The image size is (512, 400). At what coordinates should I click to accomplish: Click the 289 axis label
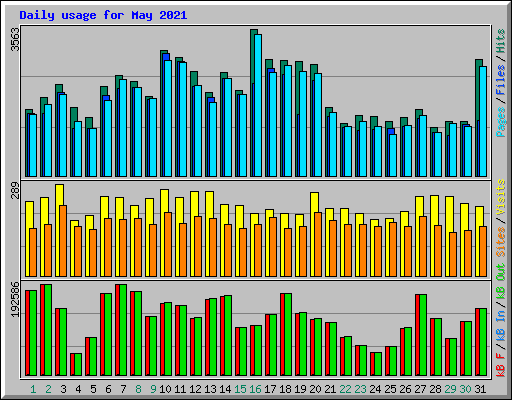point(15,190)
